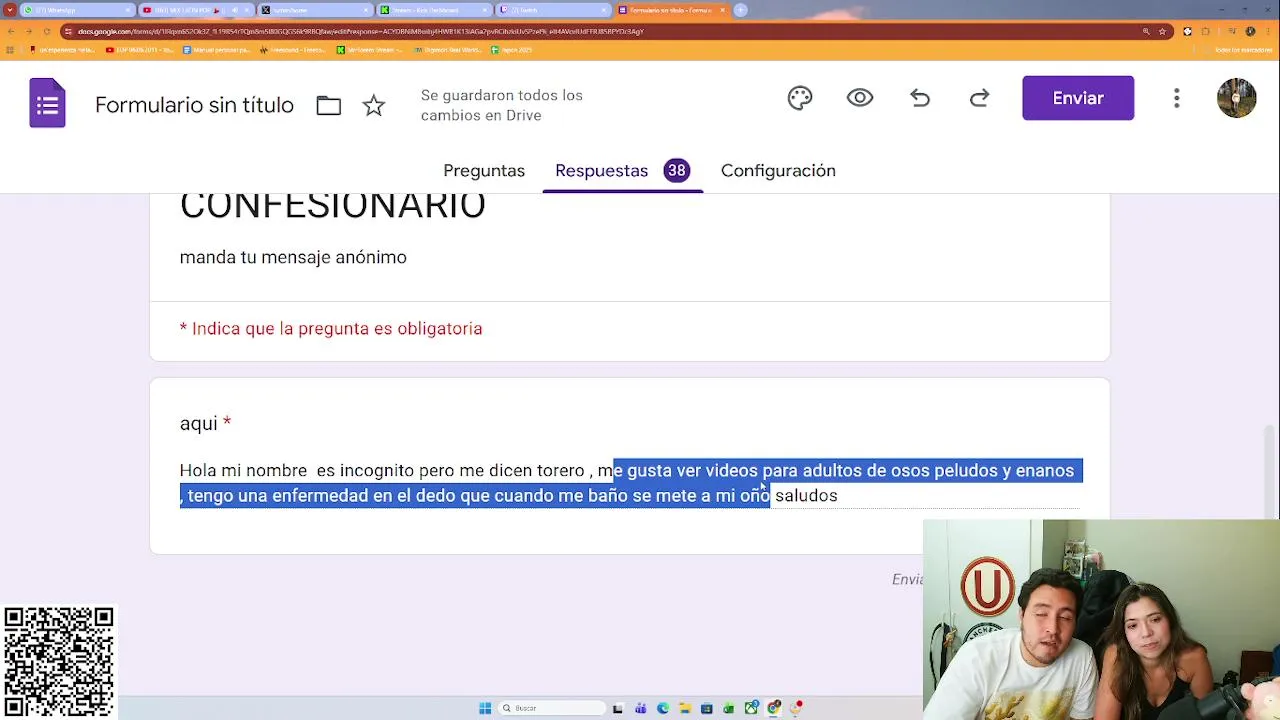Open Teams from the taskbar

(641, 708)
